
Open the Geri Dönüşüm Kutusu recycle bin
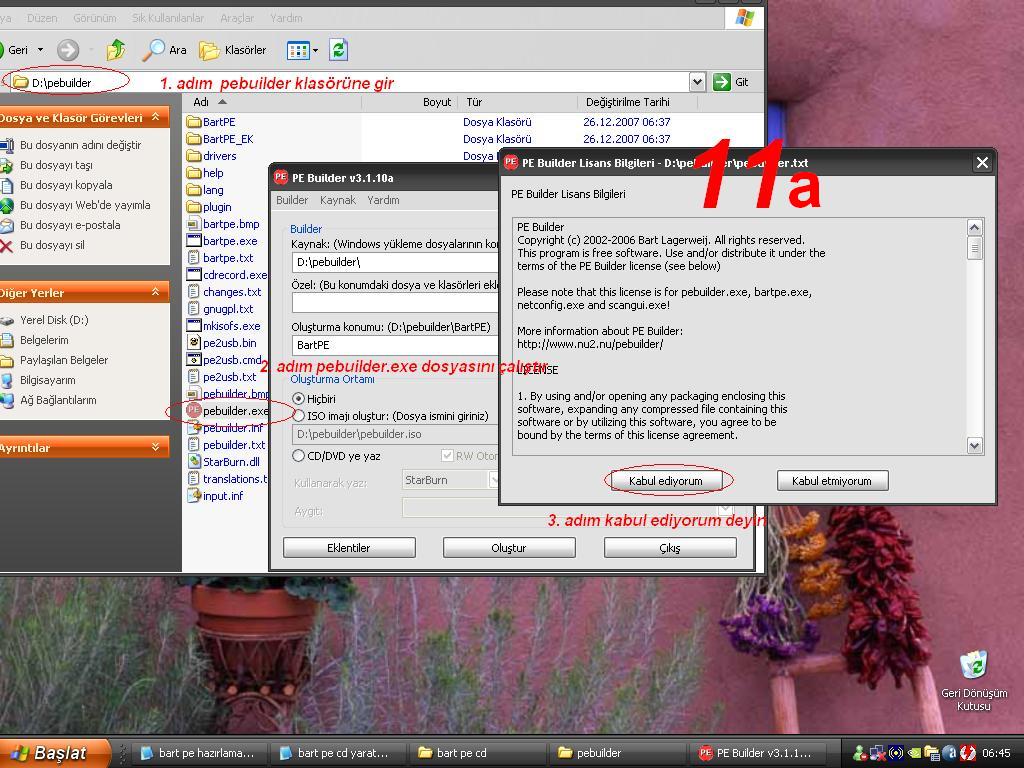pyautogui.click(x=974, y=667)
